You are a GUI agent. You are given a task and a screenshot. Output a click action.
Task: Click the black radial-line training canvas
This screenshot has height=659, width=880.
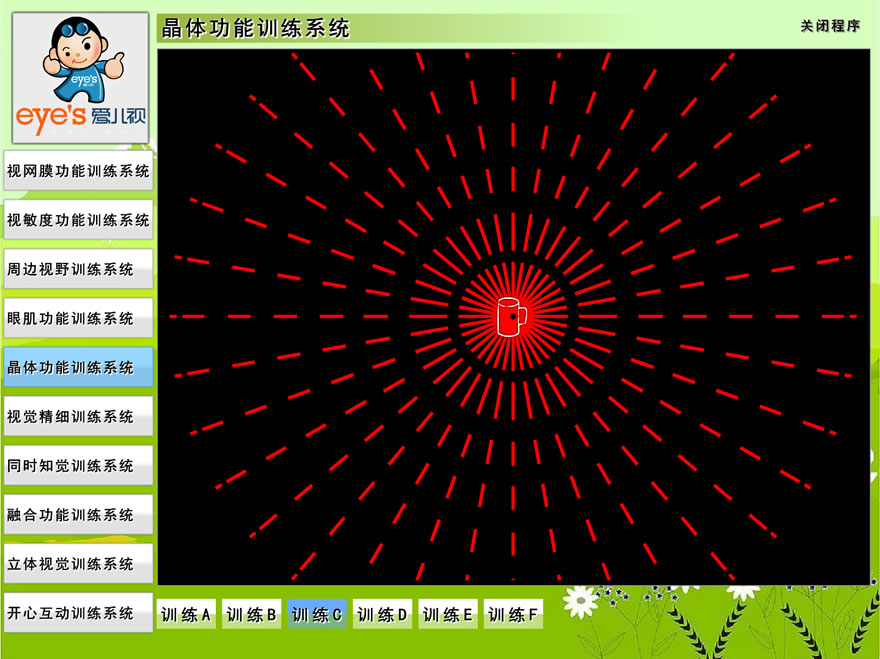click(514, 317)
